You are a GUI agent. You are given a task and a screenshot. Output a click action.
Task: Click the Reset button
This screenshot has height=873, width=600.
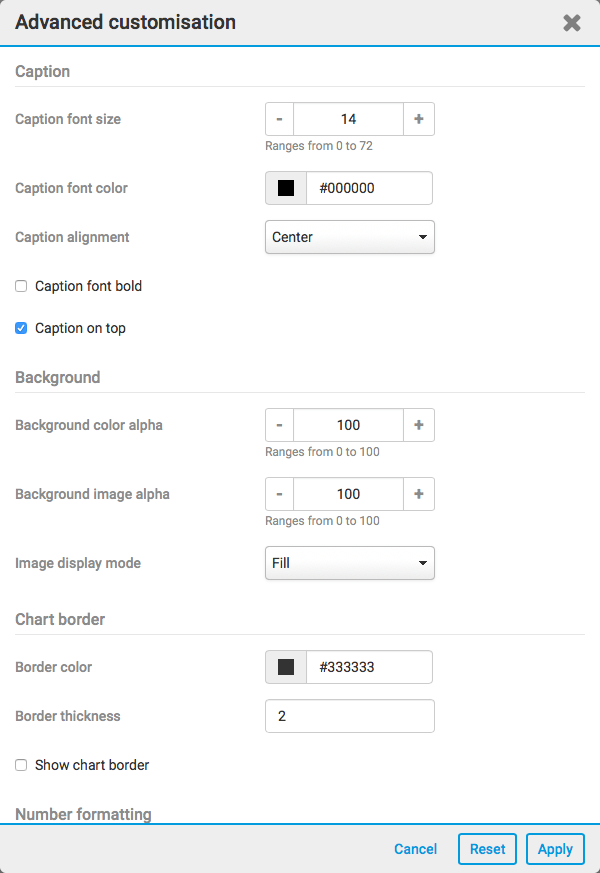tap(488, 849)
